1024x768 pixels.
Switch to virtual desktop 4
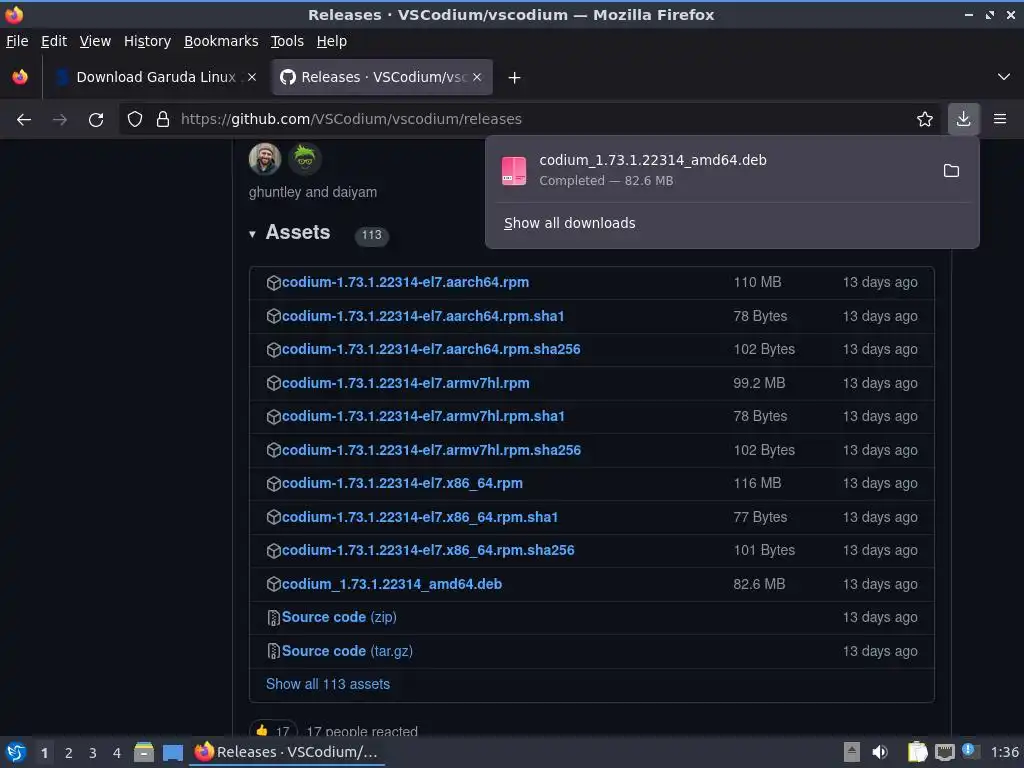point(117,753)
